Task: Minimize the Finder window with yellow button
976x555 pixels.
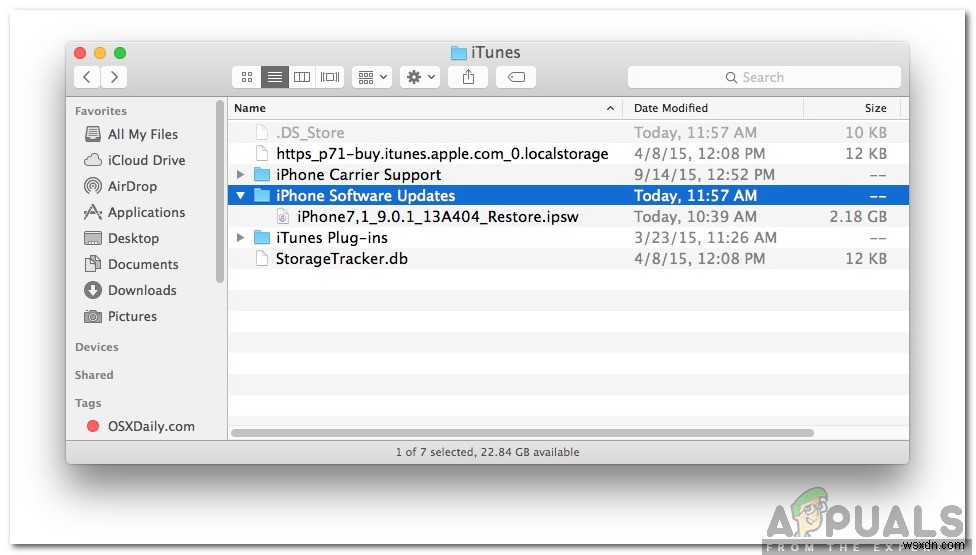Action: (x=100, y=53)
